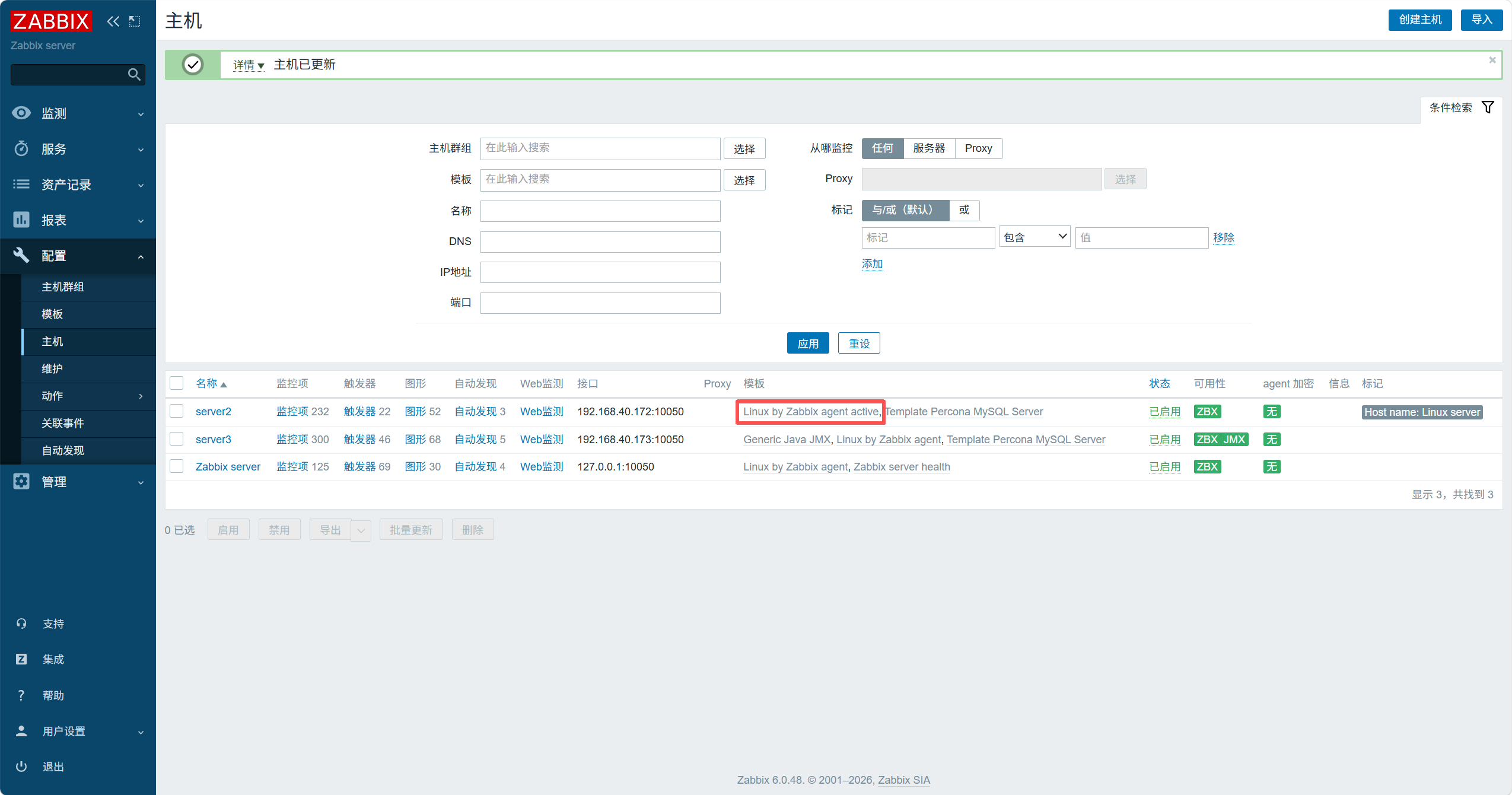Expand the 管理 menu section
The image size is (1512, 795).
pyautogui.click(x=78, y=482)
